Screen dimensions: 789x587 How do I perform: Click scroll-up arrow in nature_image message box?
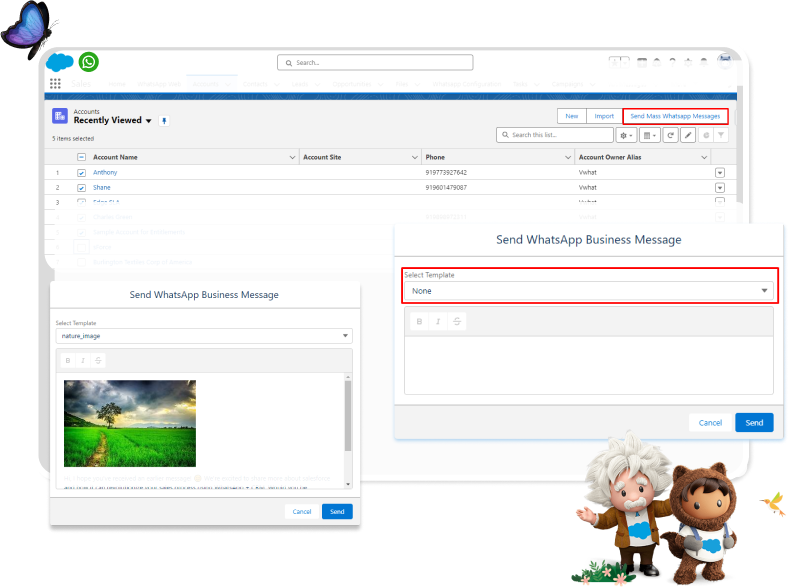[x=348, y=377]
